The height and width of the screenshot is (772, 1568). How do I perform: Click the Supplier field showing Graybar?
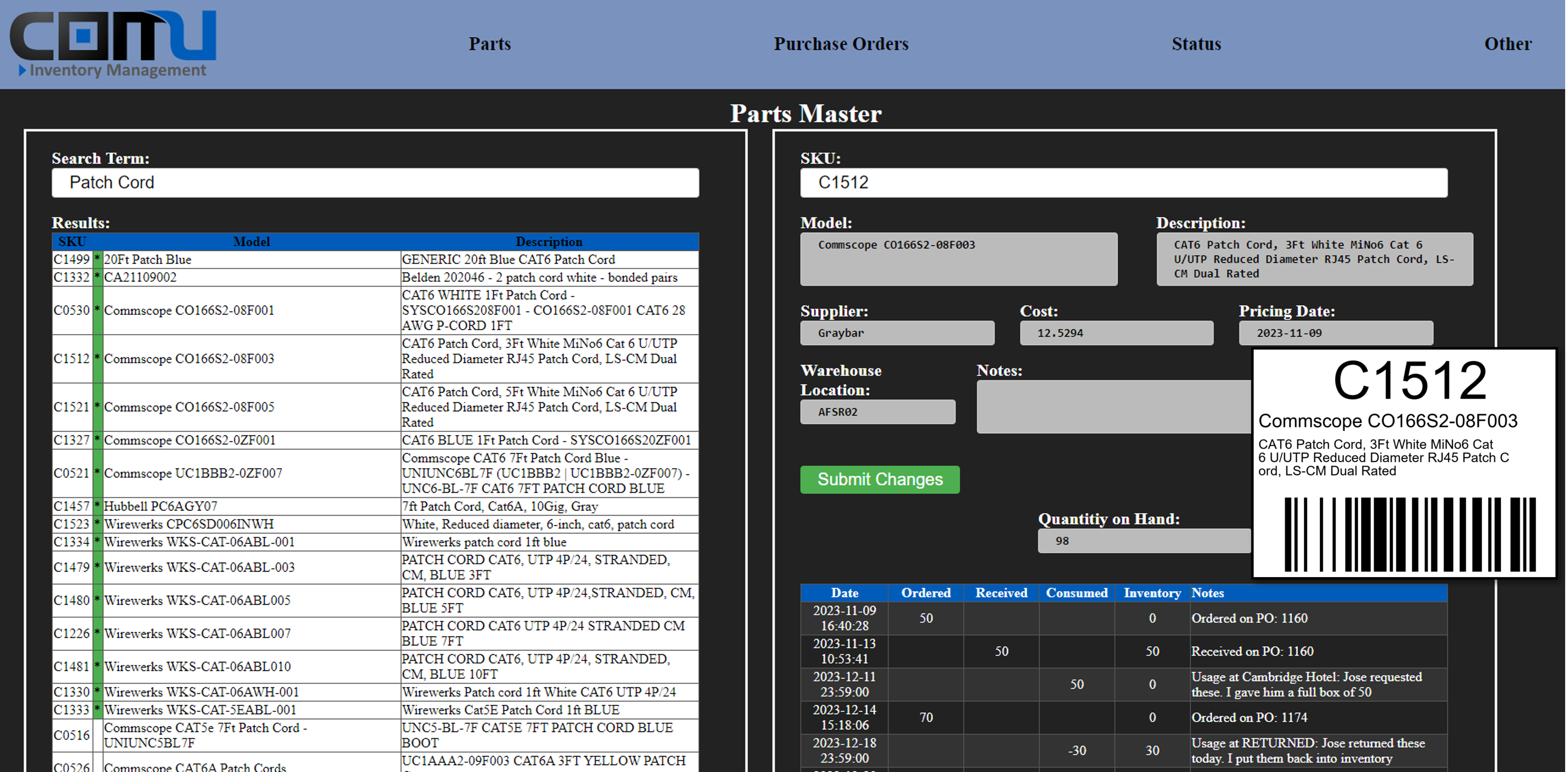tap(897, 333)
